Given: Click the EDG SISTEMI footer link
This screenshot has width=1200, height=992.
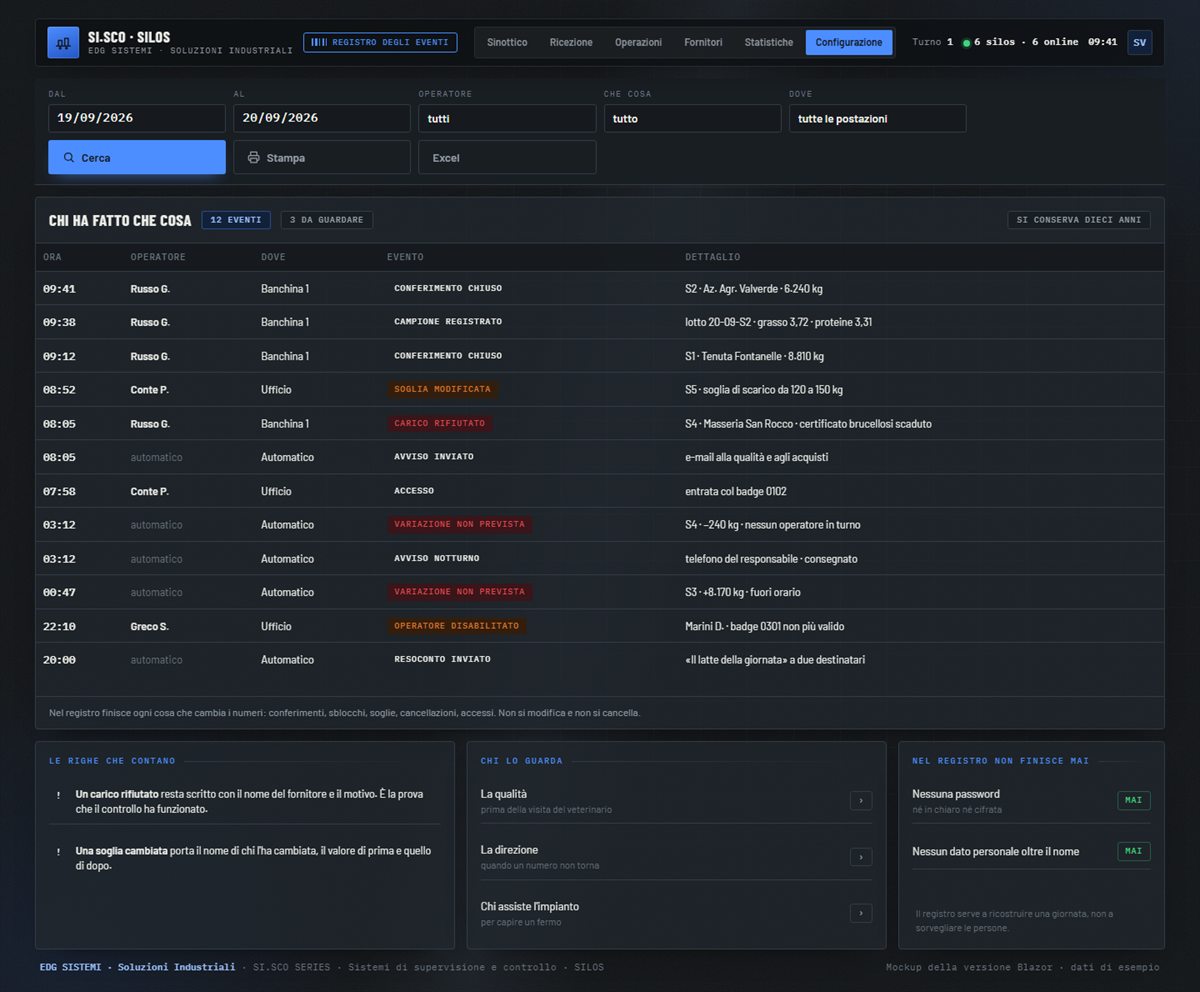Looking at the screenshot, I should pos(137,967).
